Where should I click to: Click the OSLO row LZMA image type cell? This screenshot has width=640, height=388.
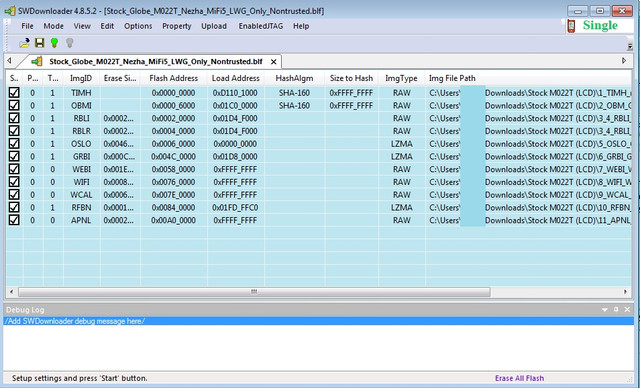402,144
